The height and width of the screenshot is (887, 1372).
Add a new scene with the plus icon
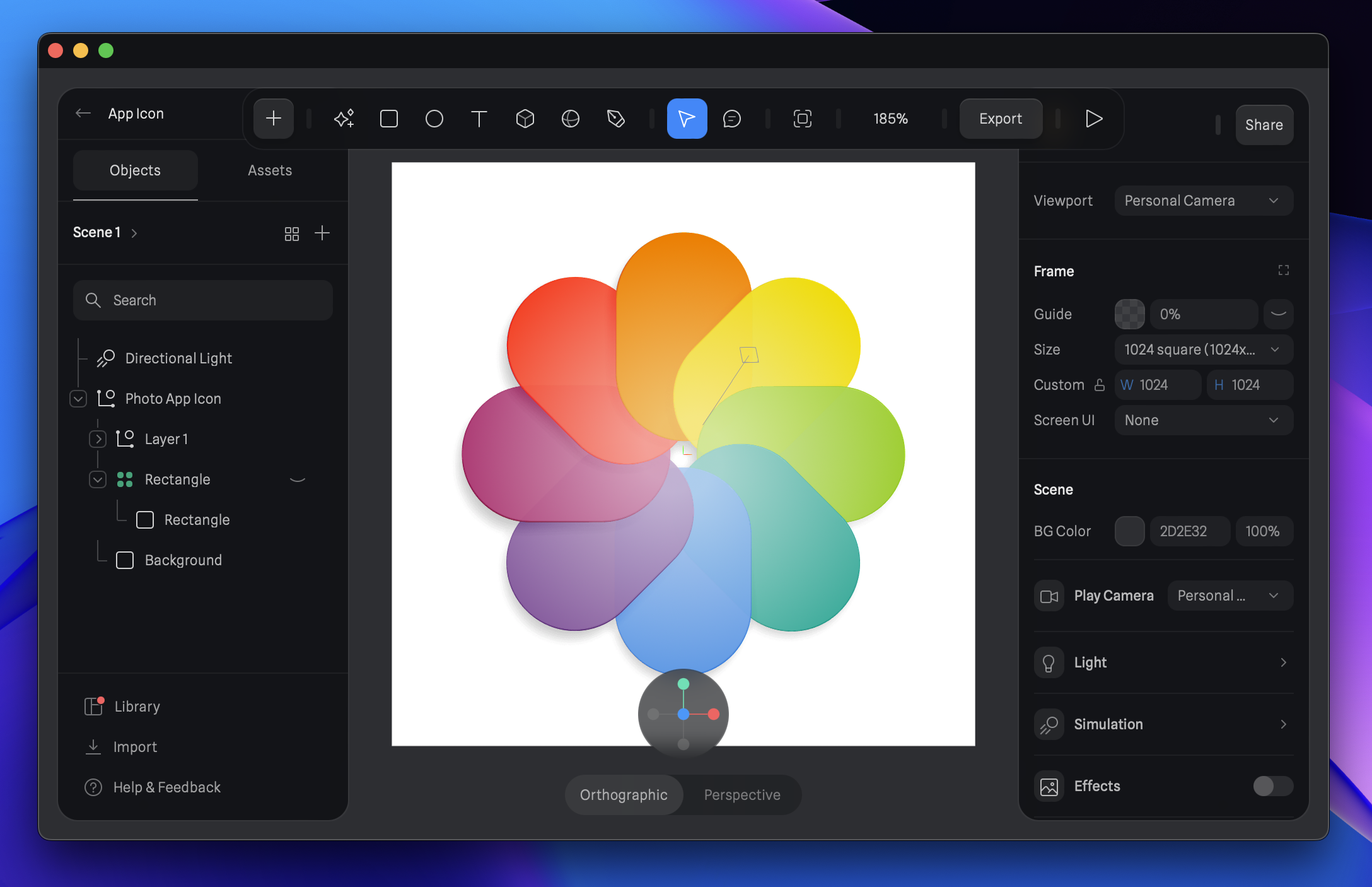(x=322, y=233)
